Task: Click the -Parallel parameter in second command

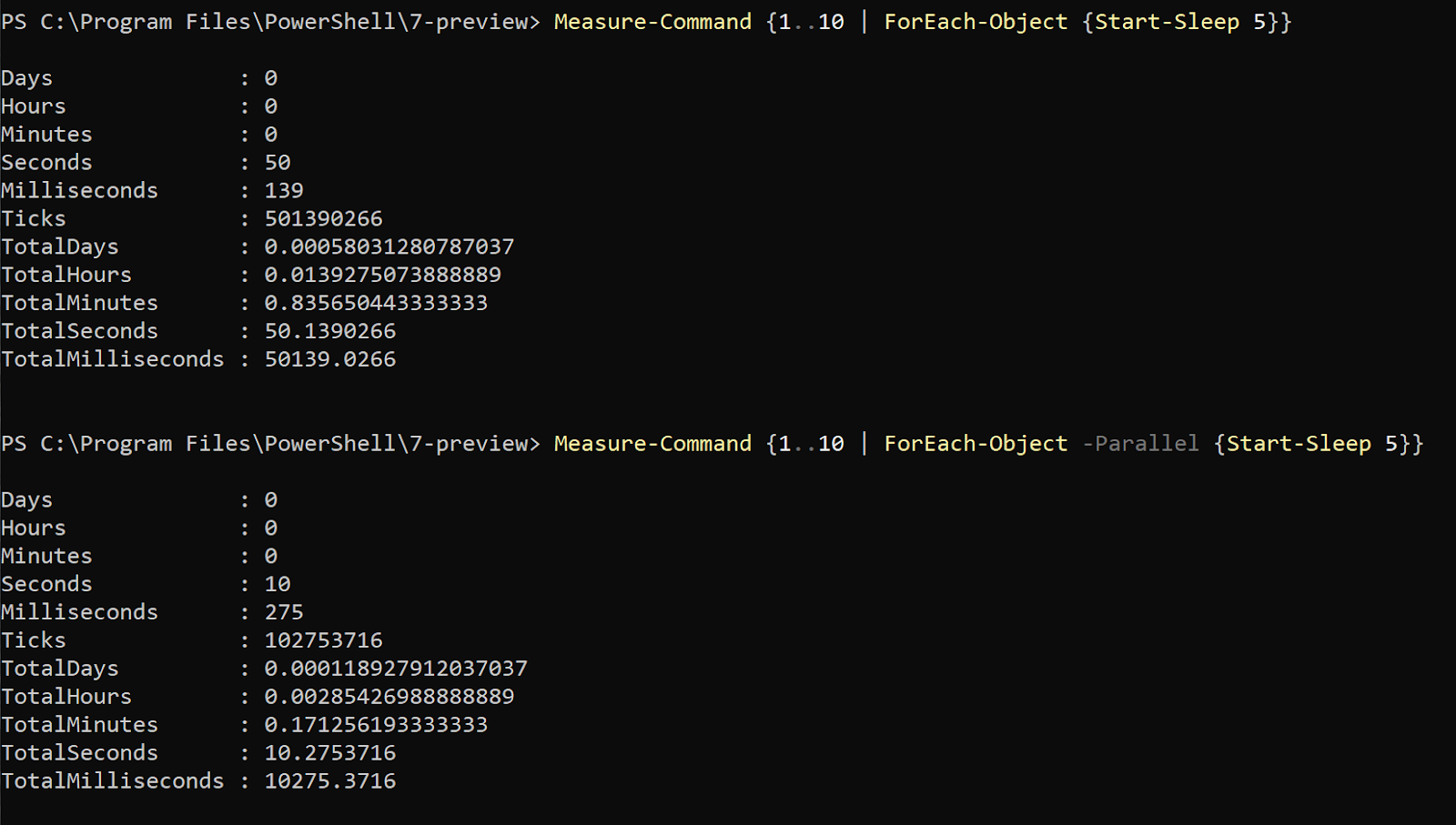Action: click(x=1140, y=443)
